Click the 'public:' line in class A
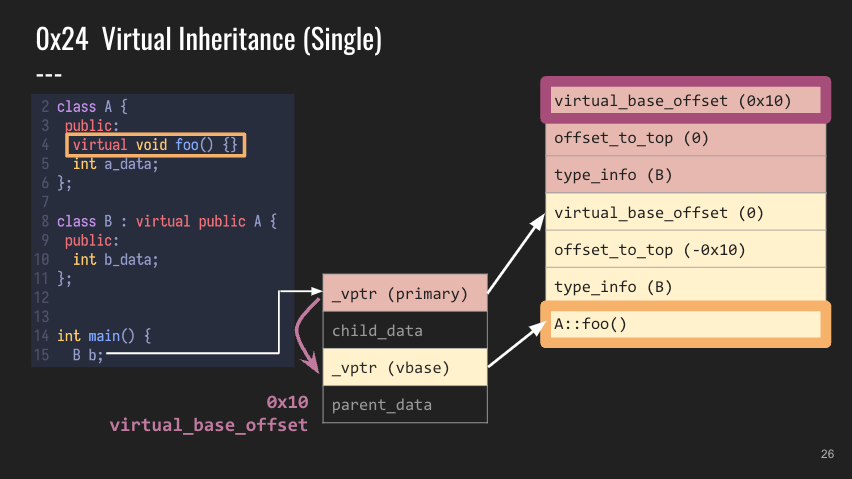Viewport: 852px width, 479px height. tap(91, 125)
